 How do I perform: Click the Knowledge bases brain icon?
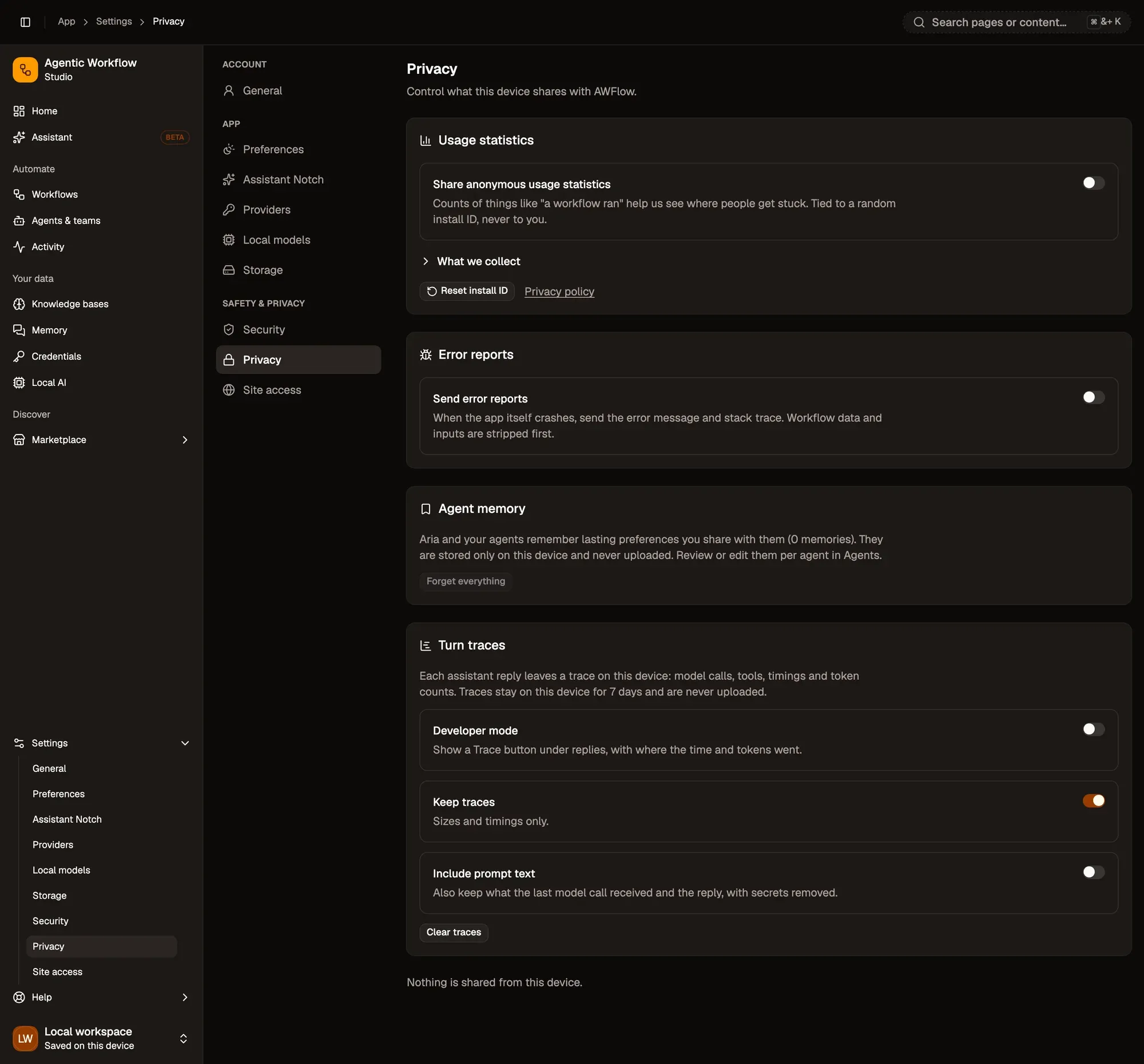(x=19, y=304)
